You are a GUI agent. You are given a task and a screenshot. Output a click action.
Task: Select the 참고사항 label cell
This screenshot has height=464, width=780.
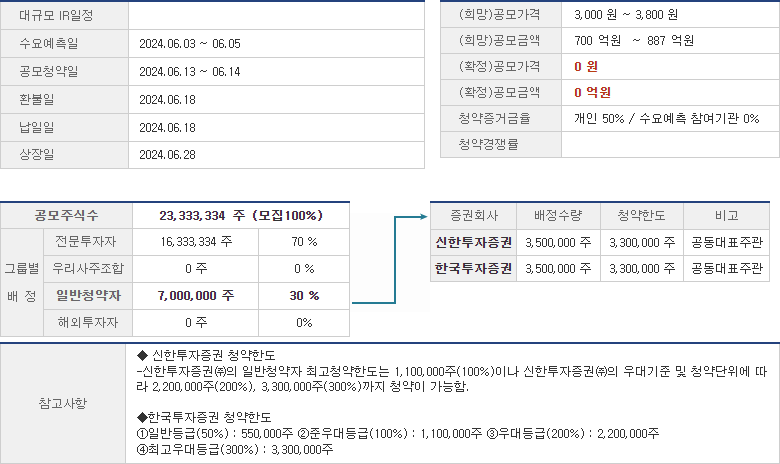click(63, 403)
